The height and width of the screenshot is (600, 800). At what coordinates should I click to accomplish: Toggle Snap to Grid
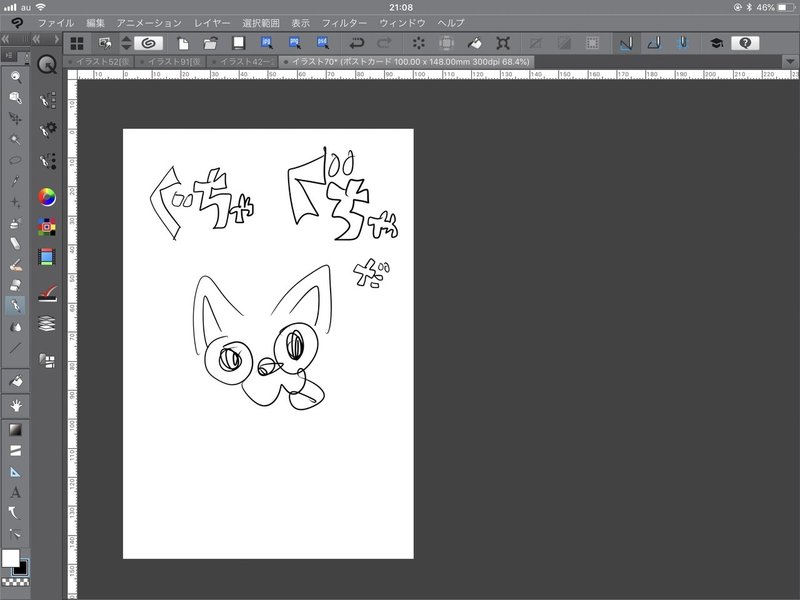click(x=683, y=43)
